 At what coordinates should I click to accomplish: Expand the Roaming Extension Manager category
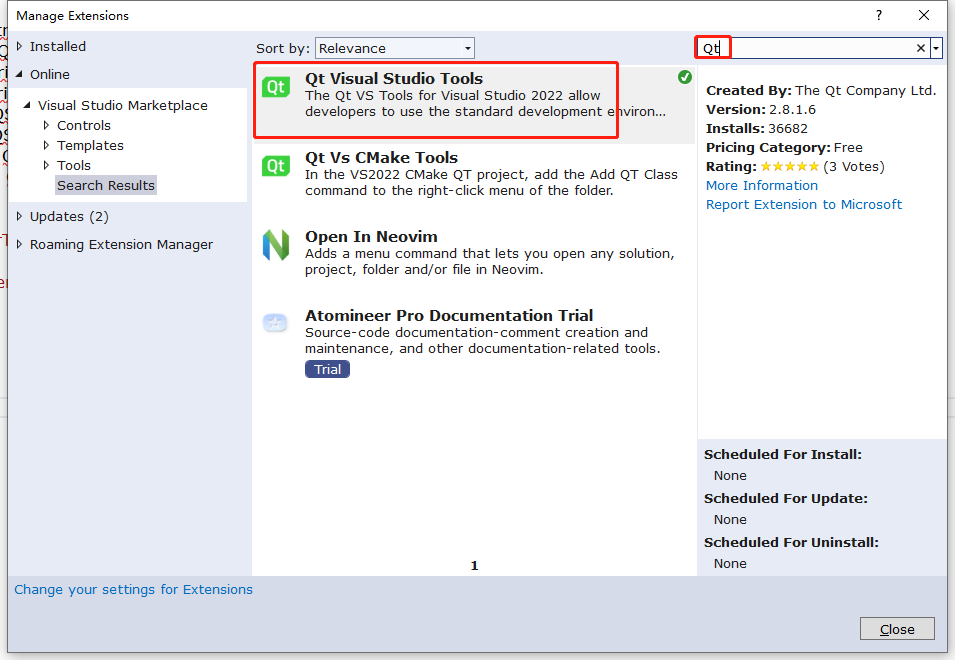[19, 244]
